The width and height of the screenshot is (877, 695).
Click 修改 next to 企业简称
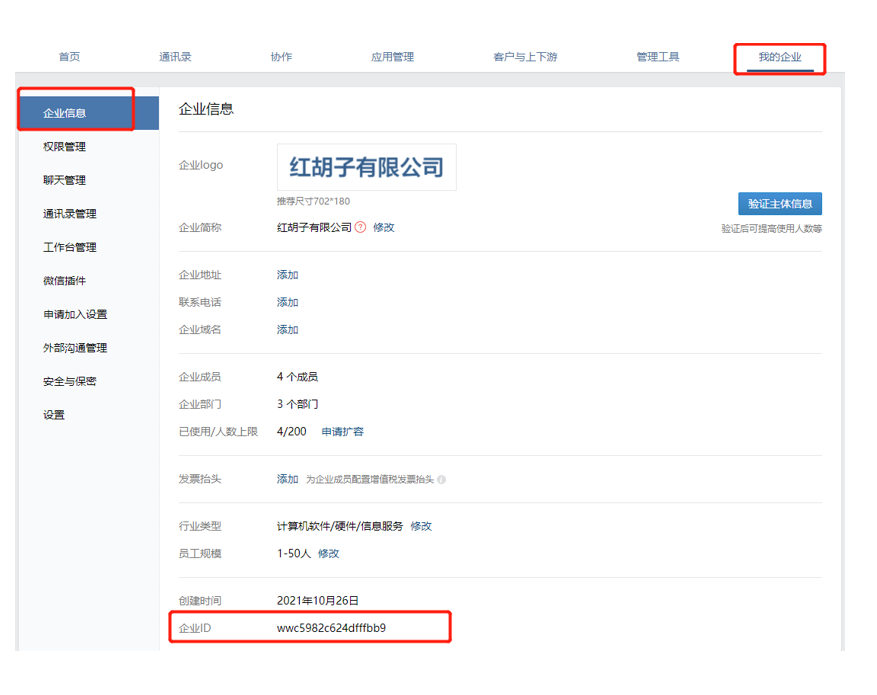(x=384, y=228)
